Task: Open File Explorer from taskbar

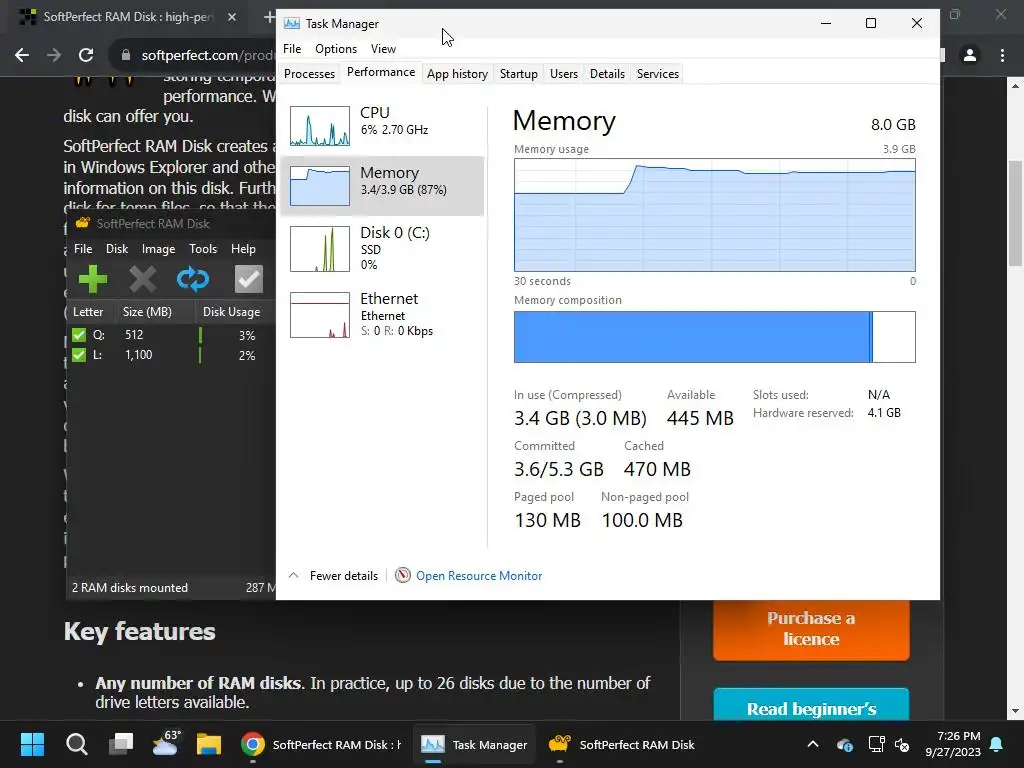Action: pyautogui.click(x=209, y=744)
